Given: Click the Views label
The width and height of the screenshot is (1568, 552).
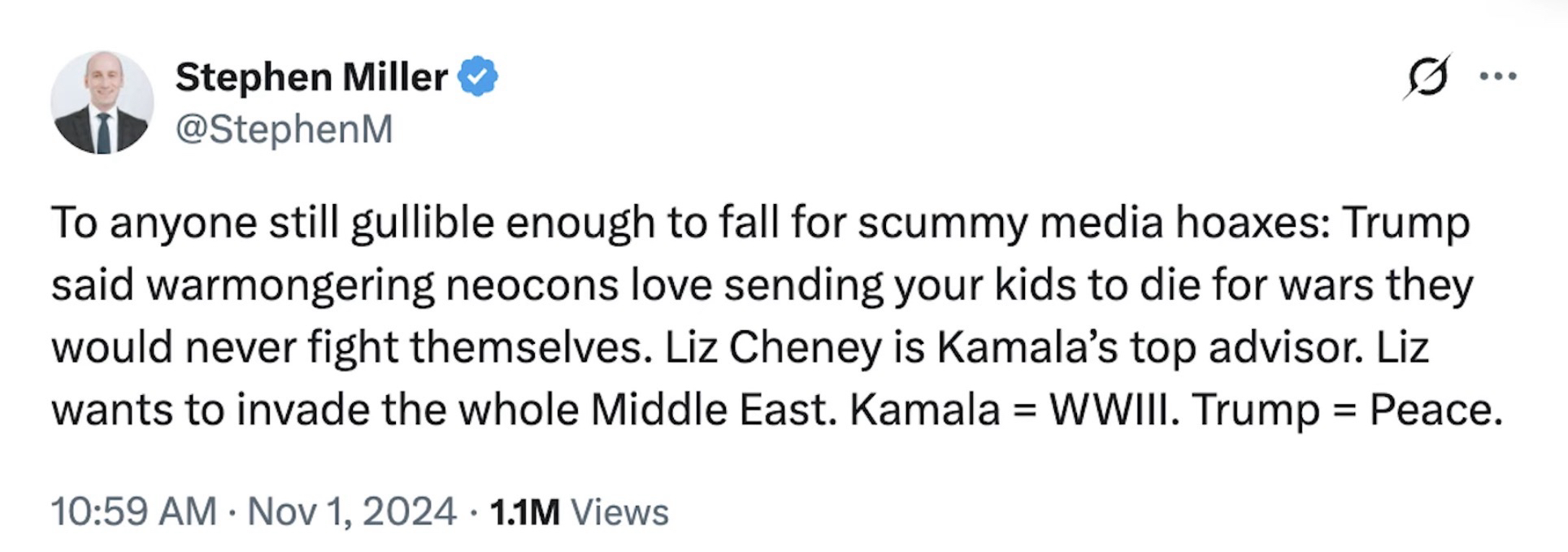Looking at the screenshot, I should click(619, 512).
